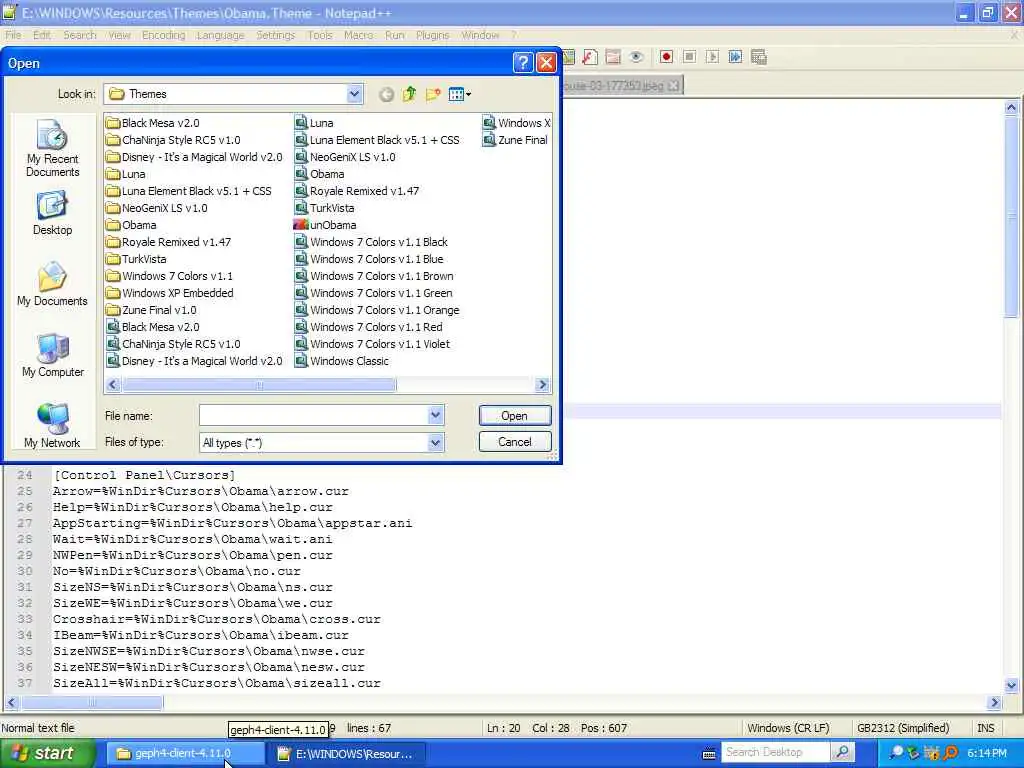Click GB2312 (Simplified) encoding in status bar
This screenshot has height=768, width=1024.
tap(903, 728)
